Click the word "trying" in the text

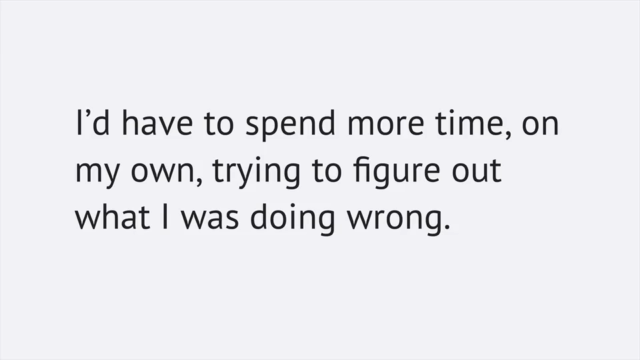tap(256, 172)
